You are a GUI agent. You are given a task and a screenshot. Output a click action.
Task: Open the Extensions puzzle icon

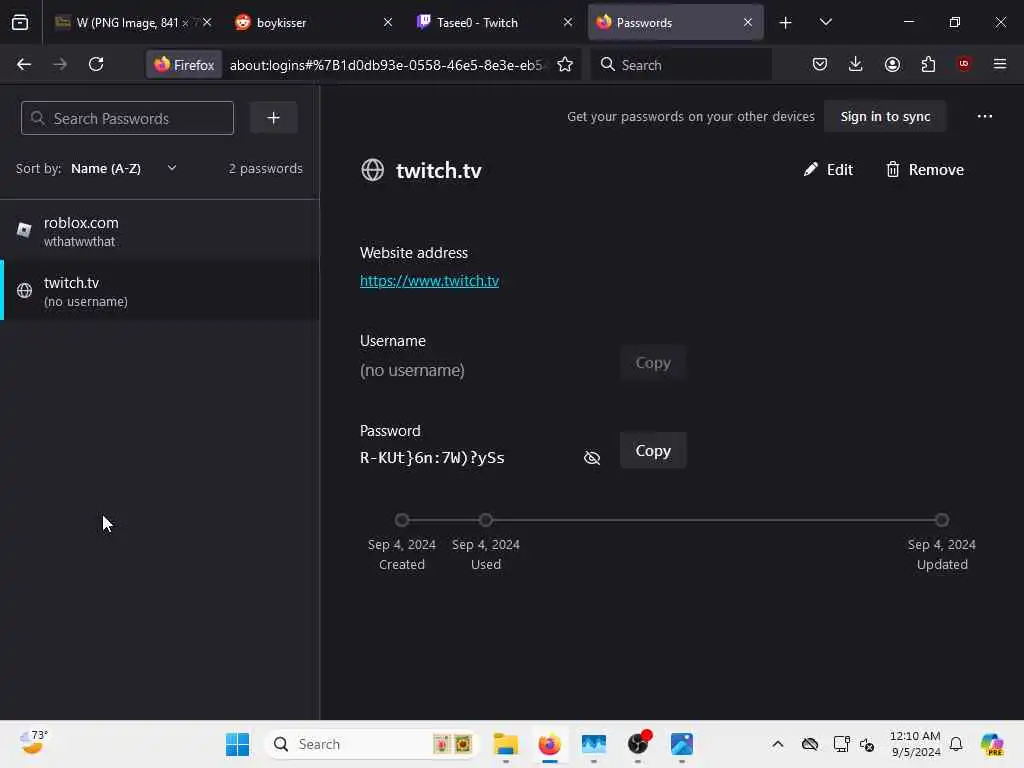[x=928, y=64]
